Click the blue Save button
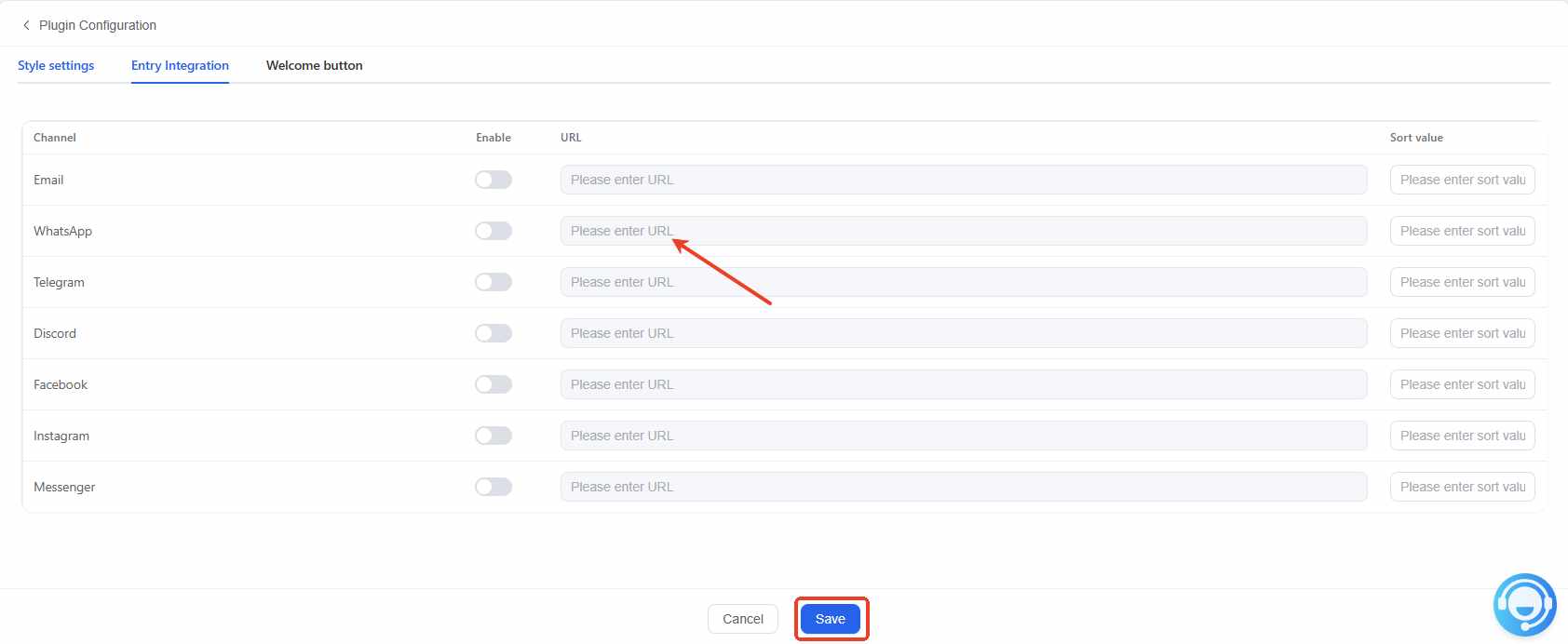The height and width of the screenshot is (644, 1568). click(x=831, y=619)
